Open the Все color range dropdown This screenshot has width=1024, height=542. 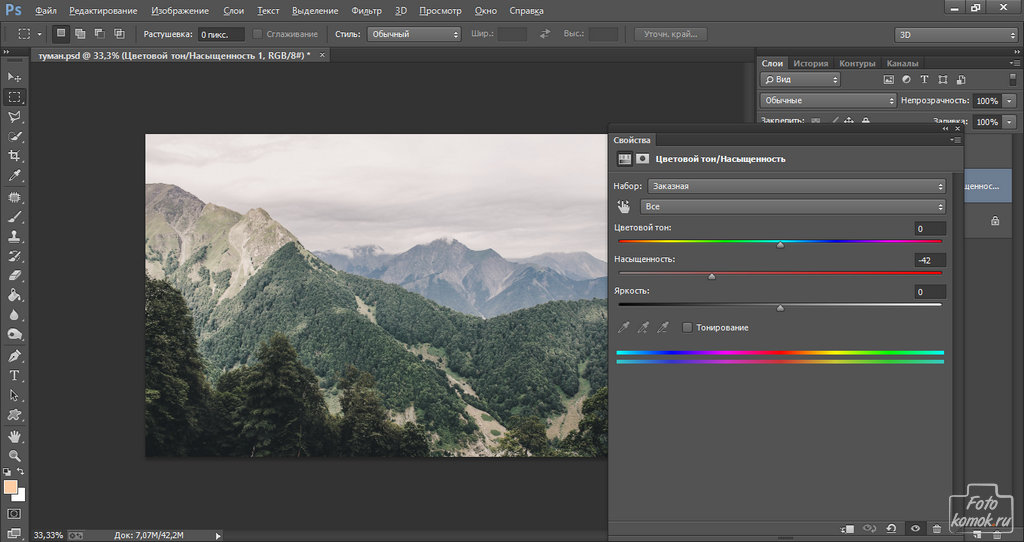point(793,206)
